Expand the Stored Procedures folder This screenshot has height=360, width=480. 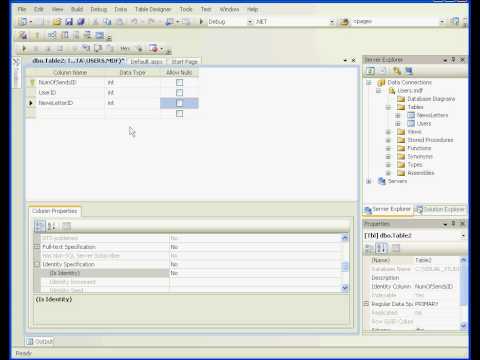click(x=388, y=140)
